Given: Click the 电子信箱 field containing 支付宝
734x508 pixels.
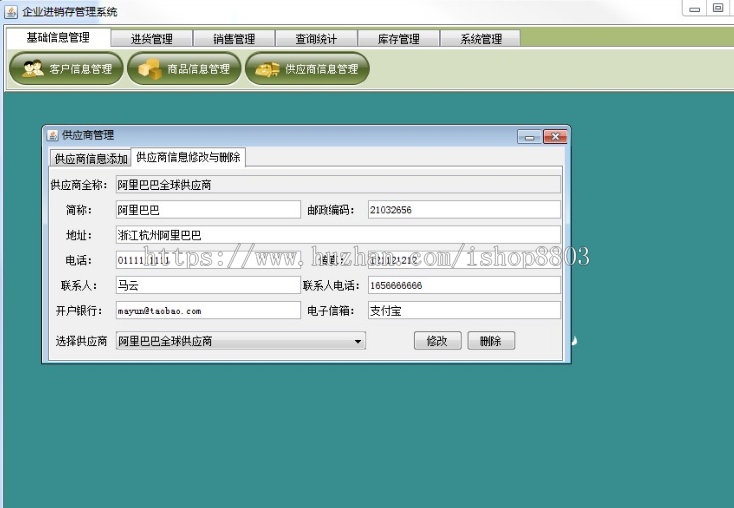Looking at the screenshot, I should [x=464, y=310].
